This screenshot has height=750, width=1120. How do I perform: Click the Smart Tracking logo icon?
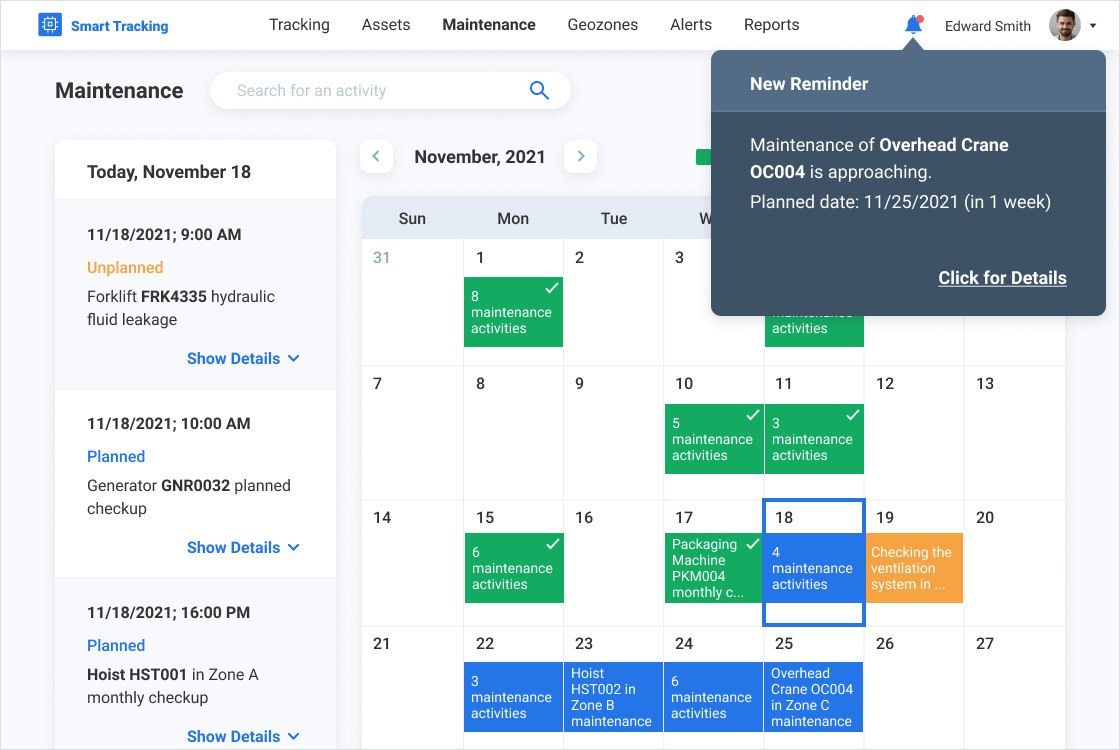[50, 25]
